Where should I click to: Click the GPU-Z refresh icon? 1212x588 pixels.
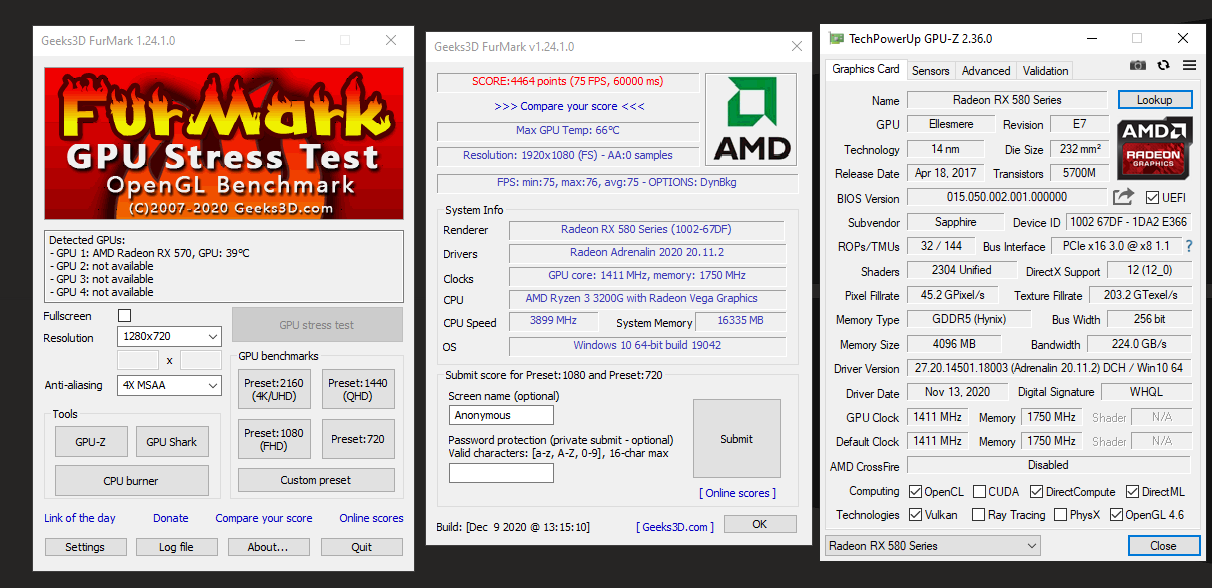(1163, 65)
